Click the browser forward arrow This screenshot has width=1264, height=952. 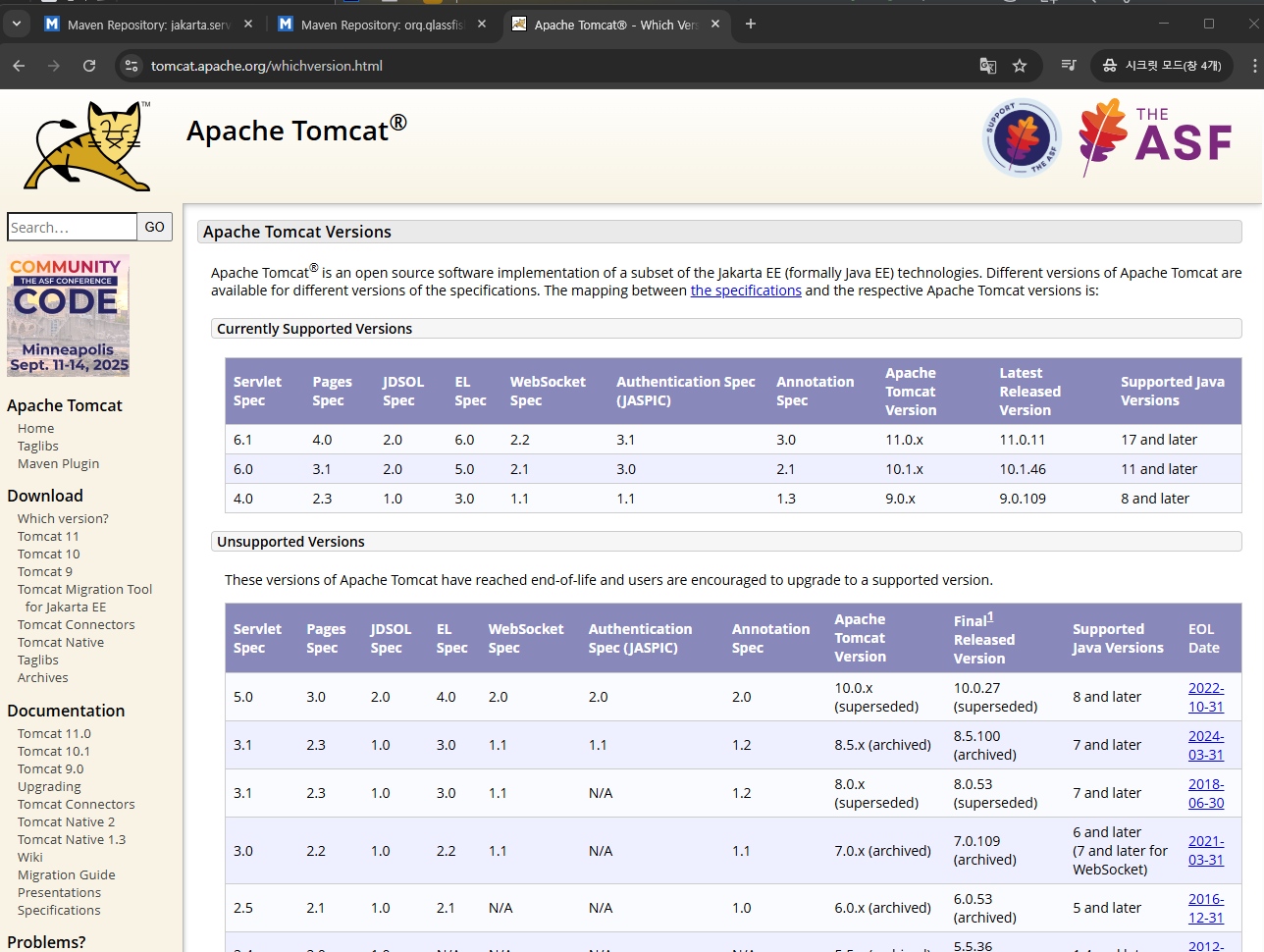[x=54, y=66]
